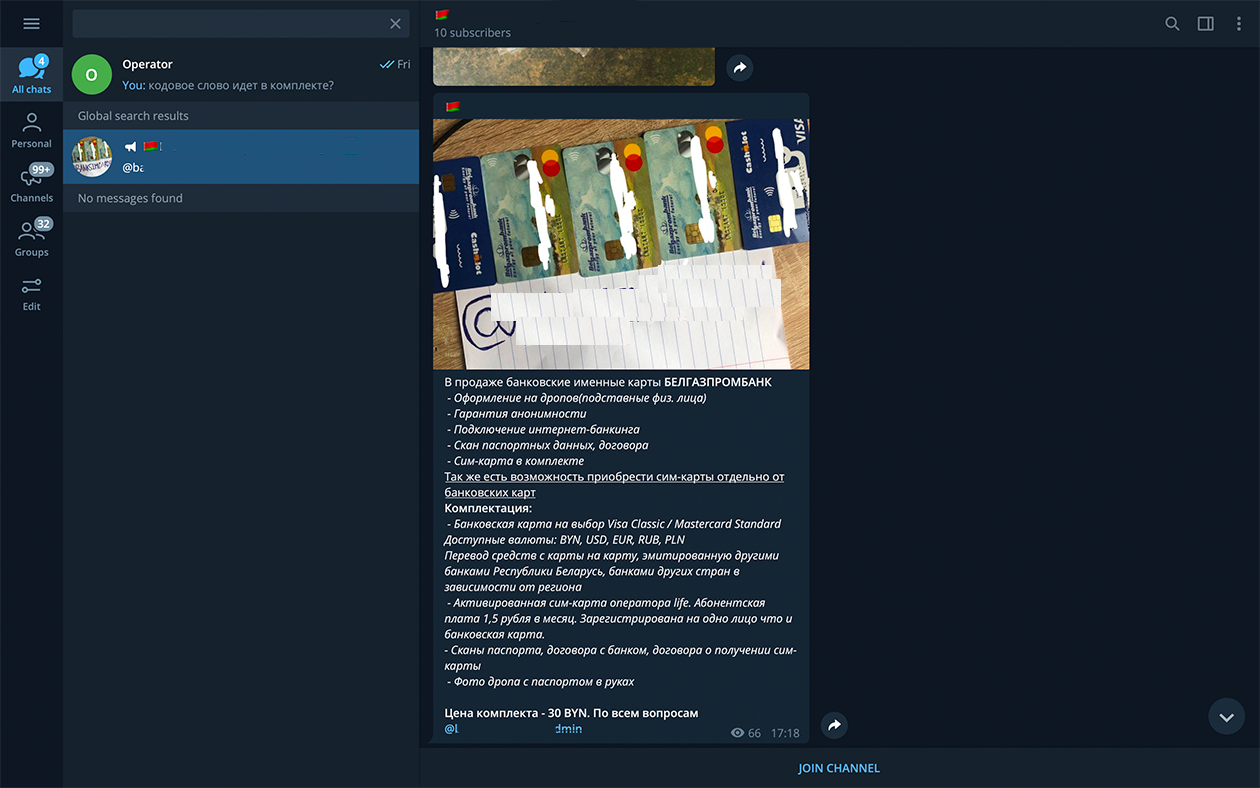Click the view count eye icon
The width and height of the screenshot is (1260, 788).
coord(738,733)
